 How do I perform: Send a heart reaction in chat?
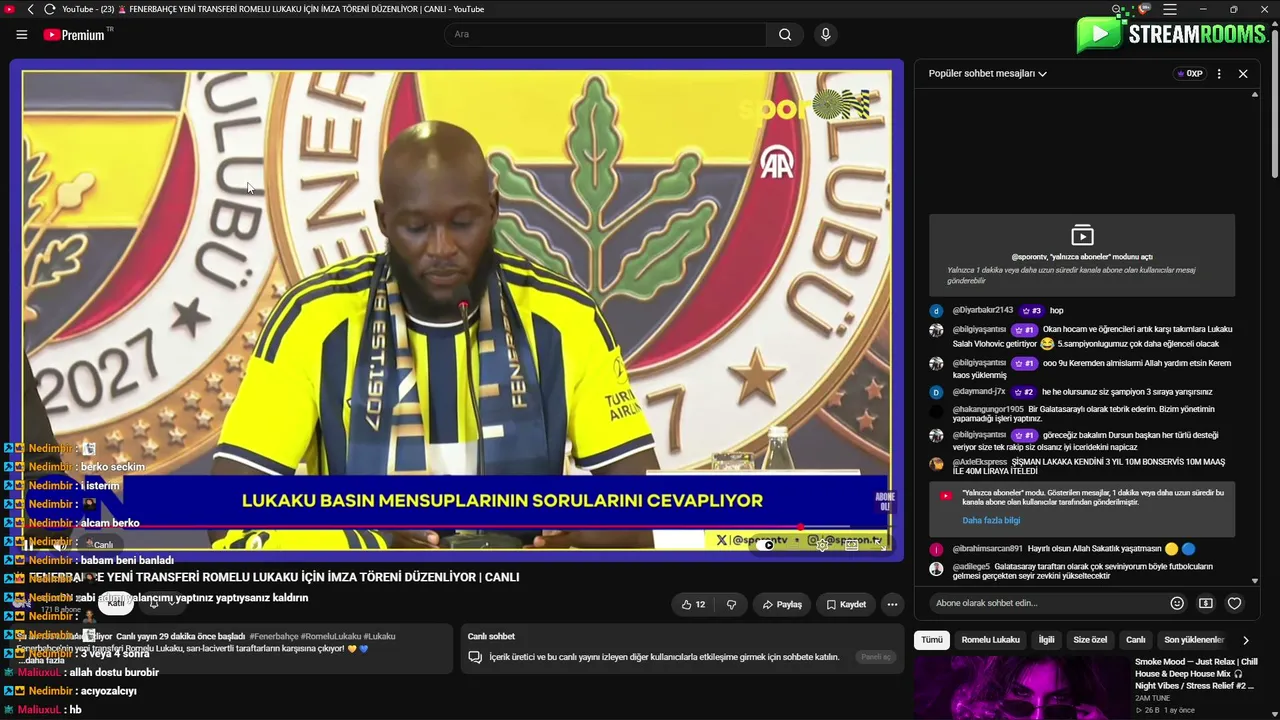[x=1234, y=603]
